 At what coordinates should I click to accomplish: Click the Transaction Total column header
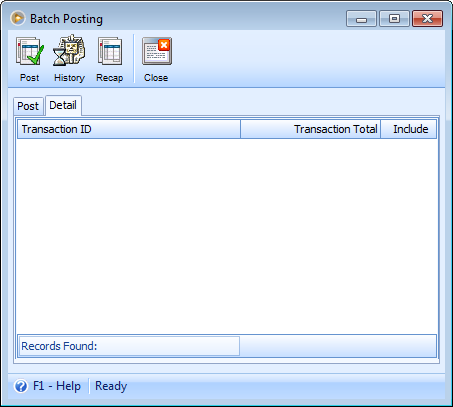tap(310, 129)
